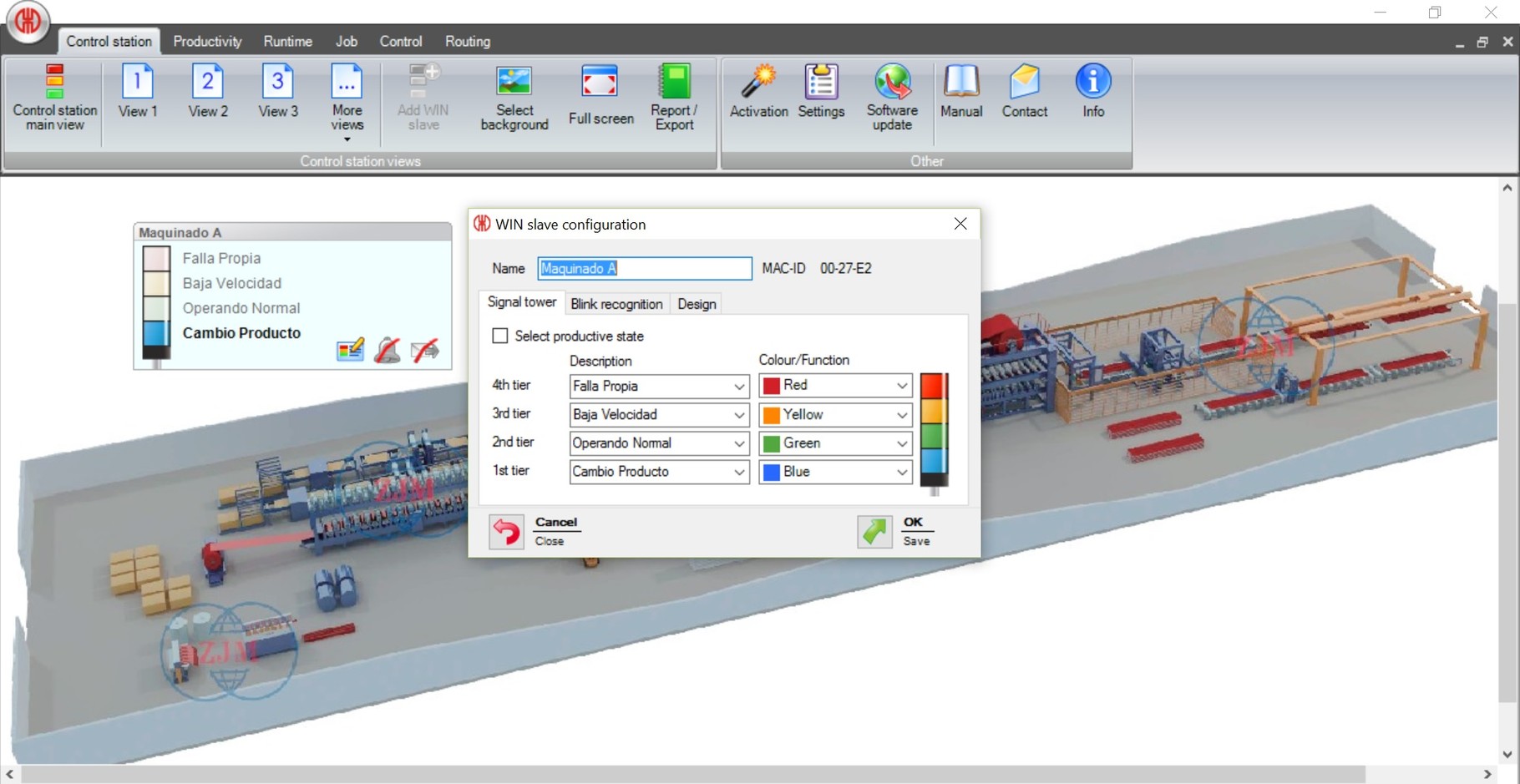
Task: Open the Report / Export tool
Action: point(674,98)
